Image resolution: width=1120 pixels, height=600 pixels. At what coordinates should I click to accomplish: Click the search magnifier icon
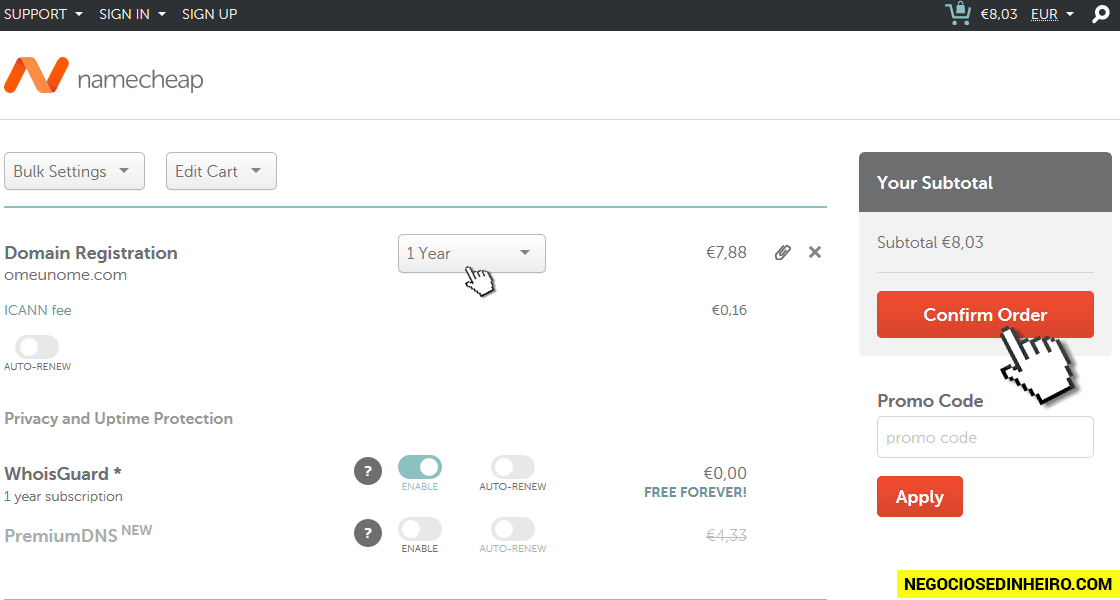[x=1101, y=14]
